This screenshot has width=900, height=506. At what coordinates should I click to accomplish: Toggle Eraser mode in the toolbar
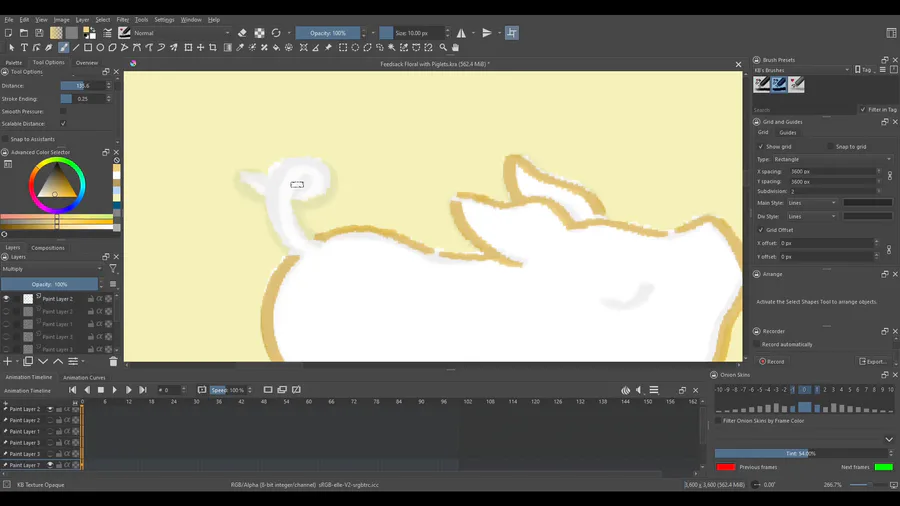tap(242, 33)
